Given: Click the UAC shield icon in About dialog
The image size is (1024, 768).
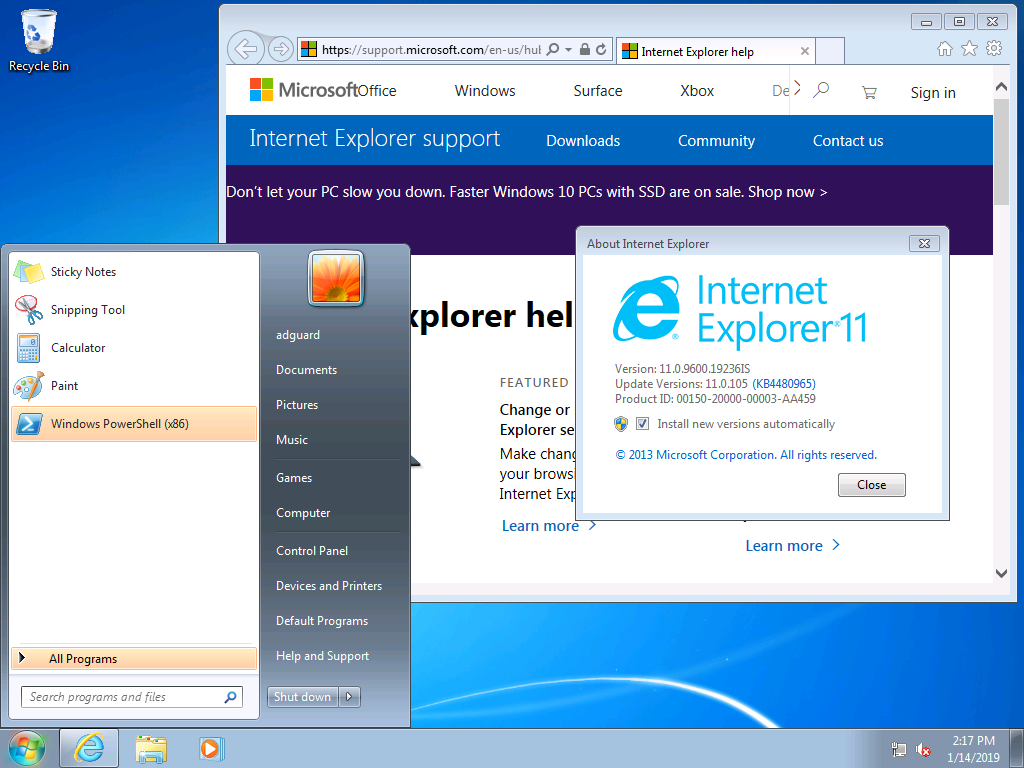Looking at the screenshot, I should point(621,424).
